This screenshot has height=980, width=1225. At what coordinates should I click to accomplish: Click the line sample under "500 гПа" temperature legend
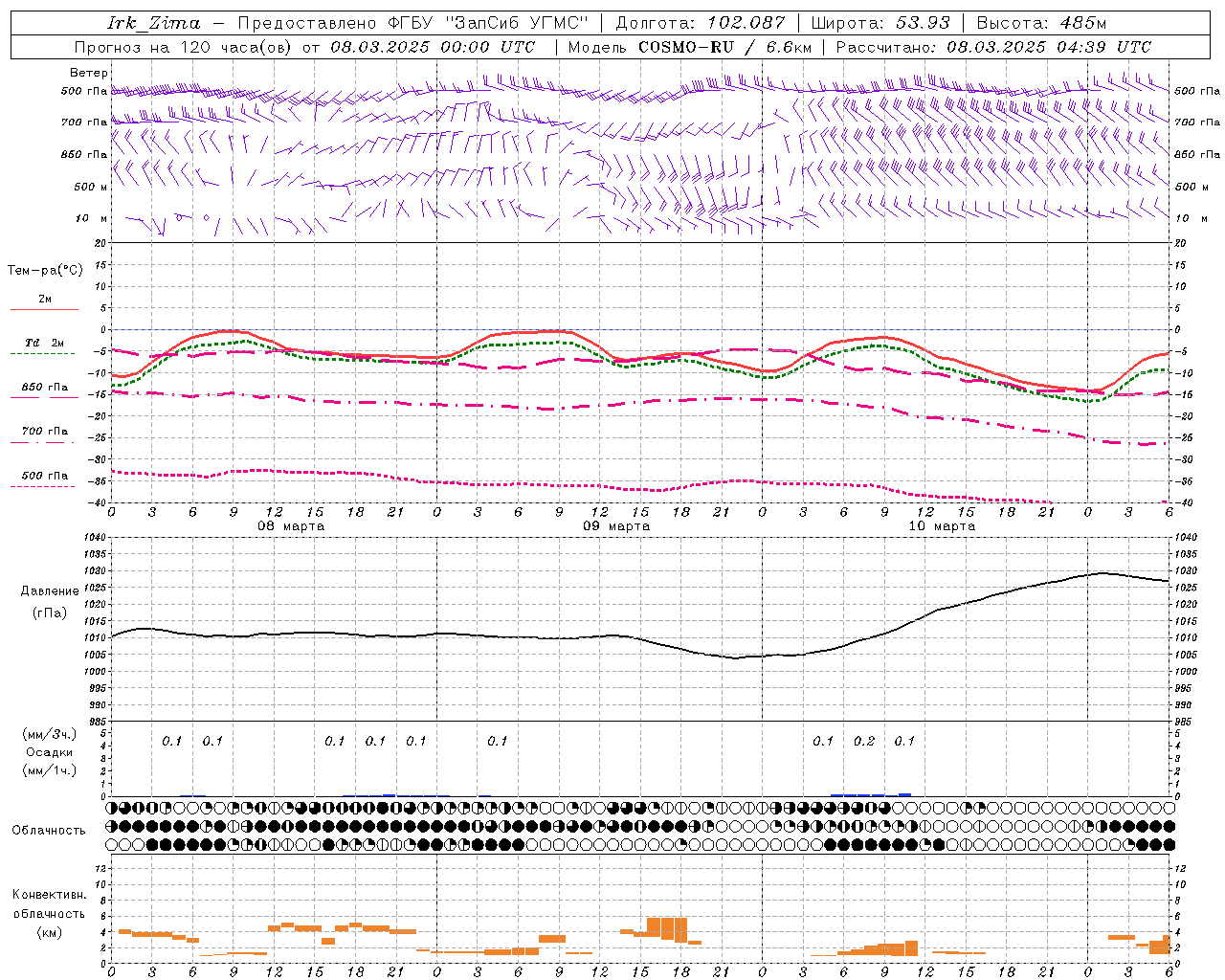click(x=42, y=486)
